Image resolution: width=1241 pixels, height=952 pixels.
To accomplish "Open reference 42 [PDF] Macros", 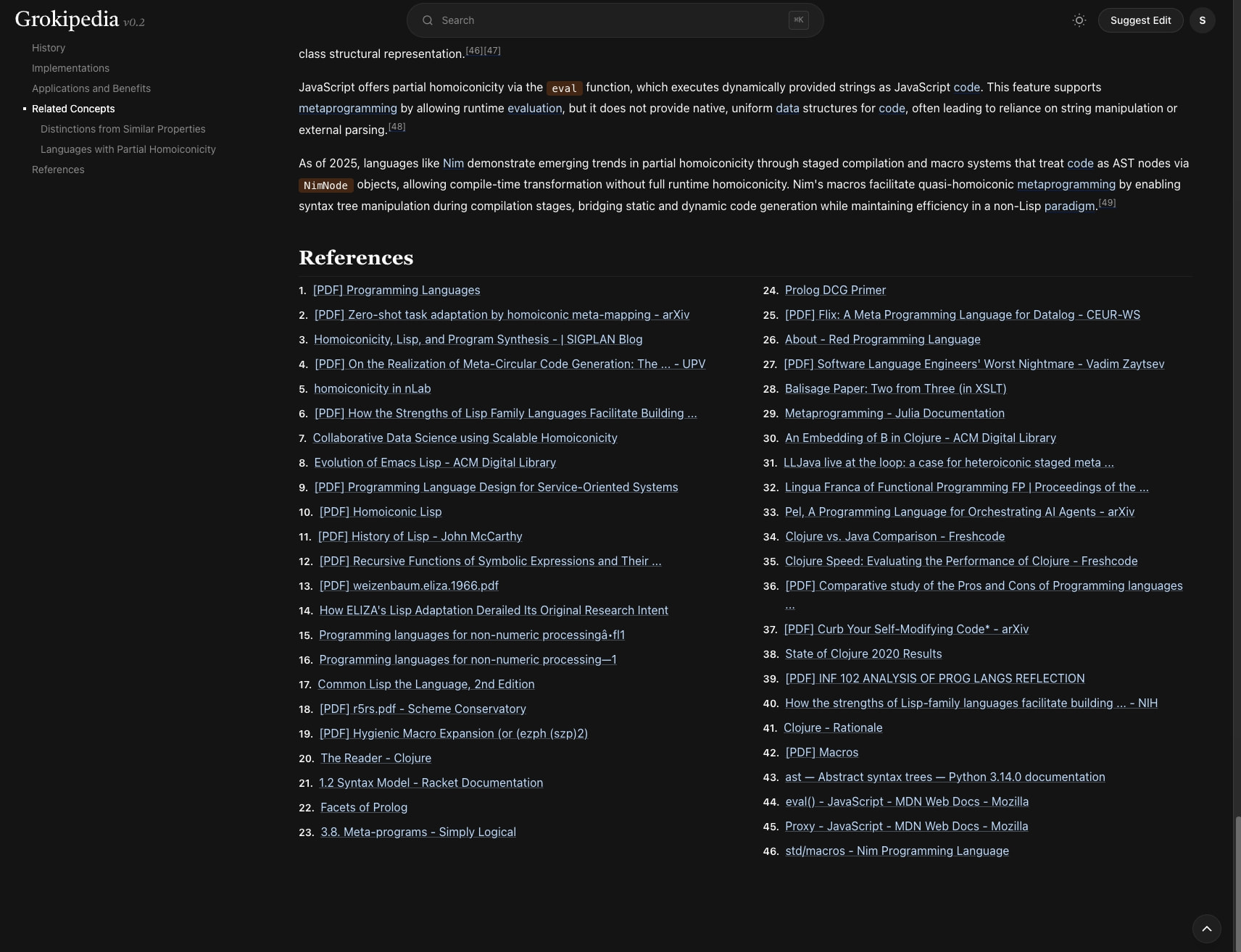I will click(x=822, y=752).
